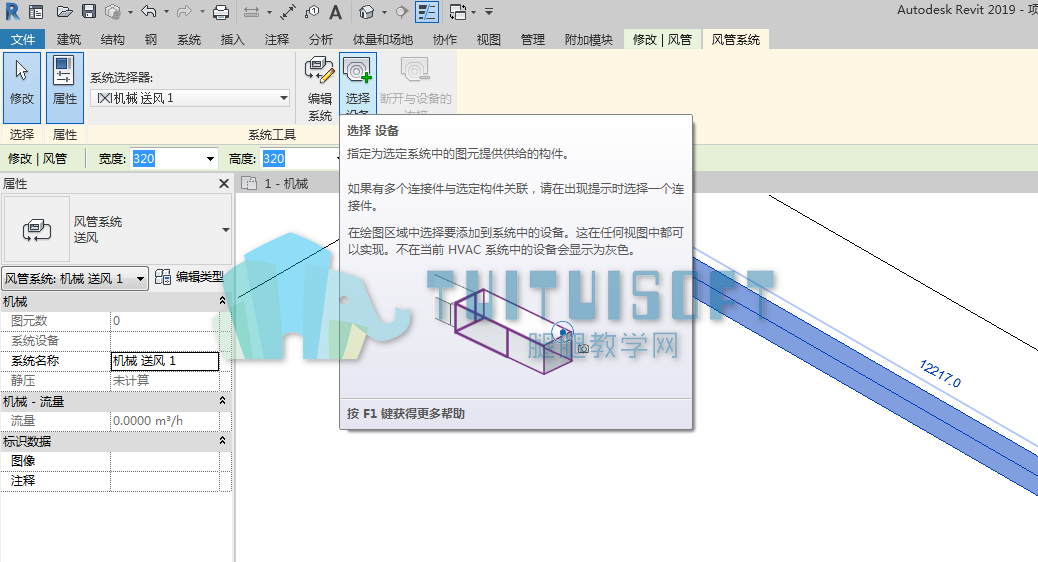Viewport: 1038px width, 562px height.
Task: Select the aligned dimension tool
Action: pos(288,12)
